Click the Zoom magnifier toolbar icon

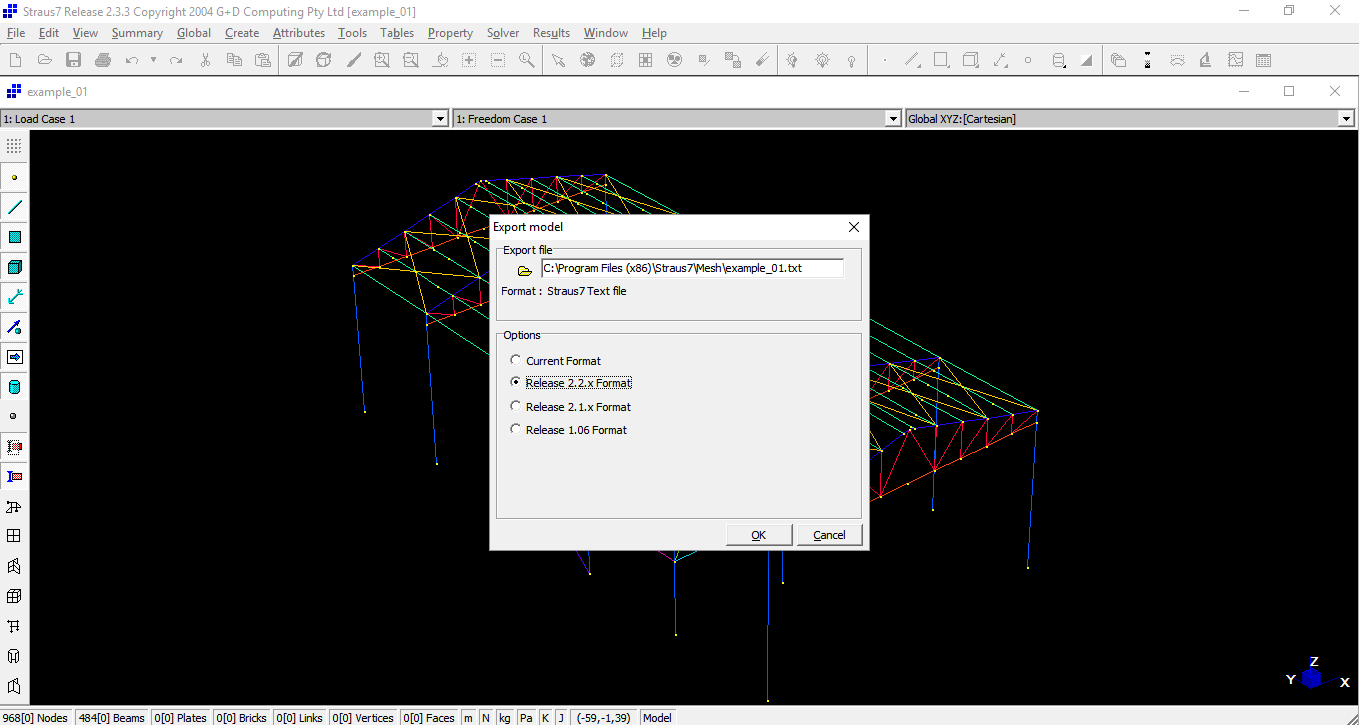pos(527,60)
